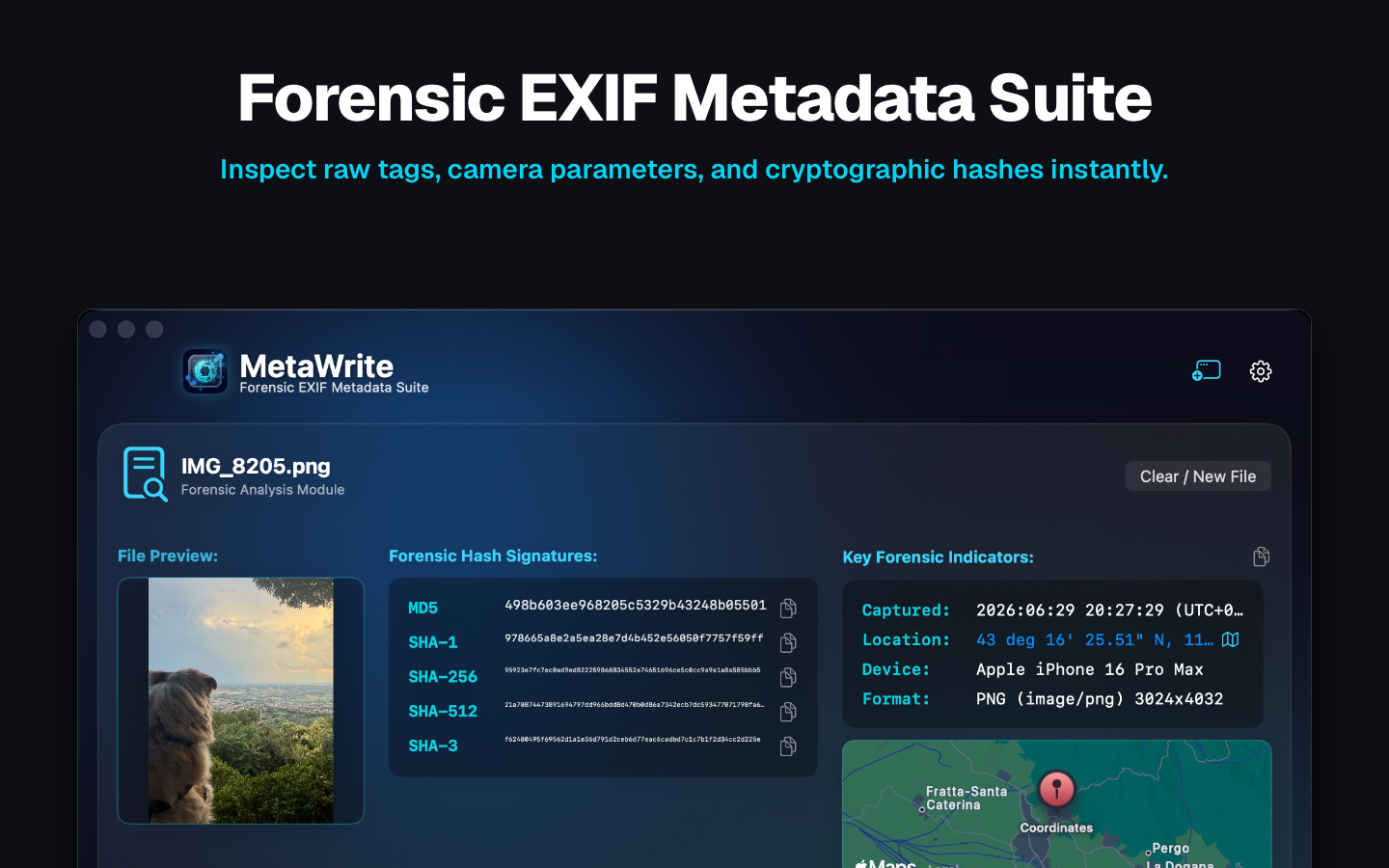Screen dimensions: 1389x868
Task: Copy the SHA-1 hash value
Action: (x=788, y=642)
